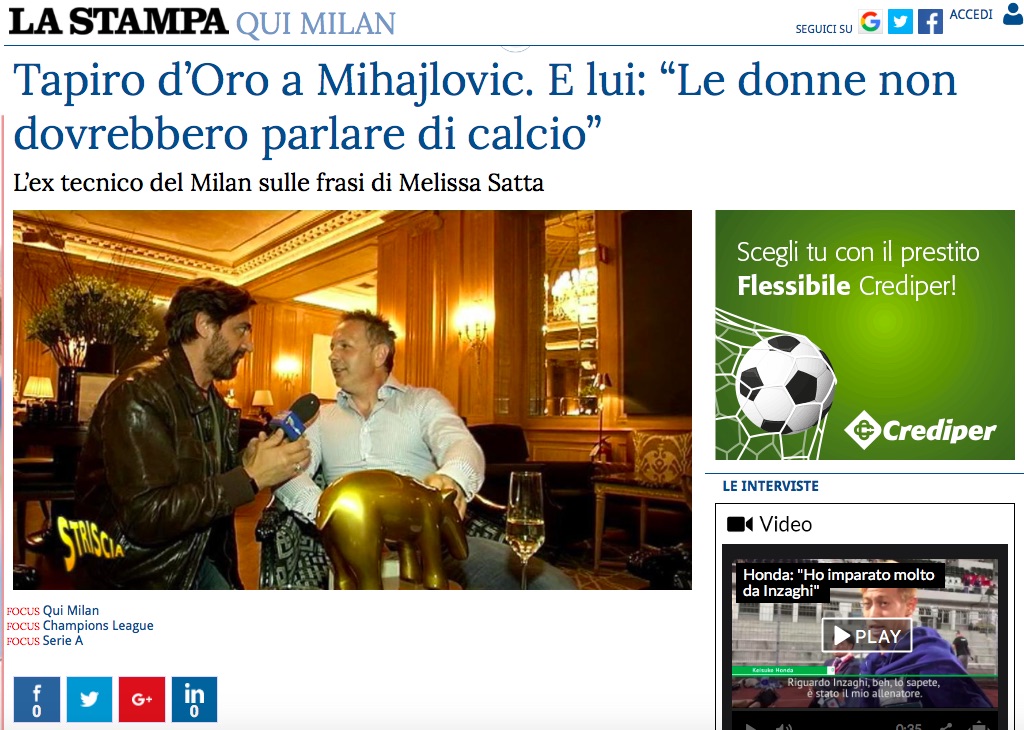Open the Serie A focus link
The height and width of the screenshot is (730, 1024).
click(63, 641)
